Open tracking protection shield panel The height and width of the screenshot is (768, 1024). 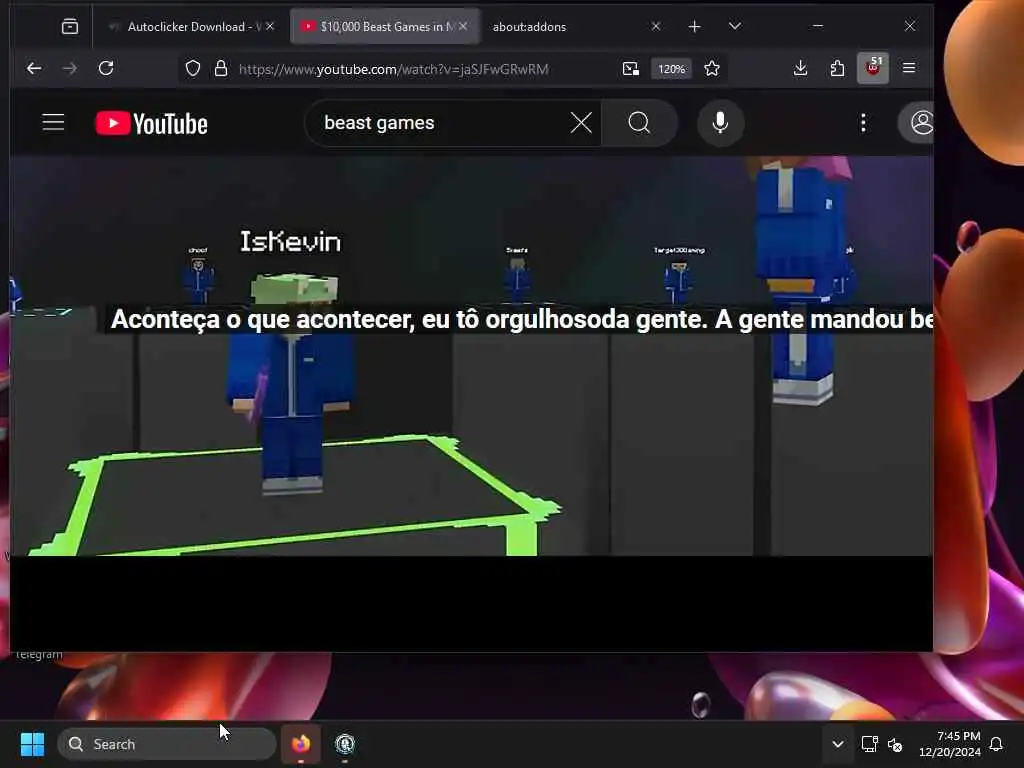click(193, 69)
